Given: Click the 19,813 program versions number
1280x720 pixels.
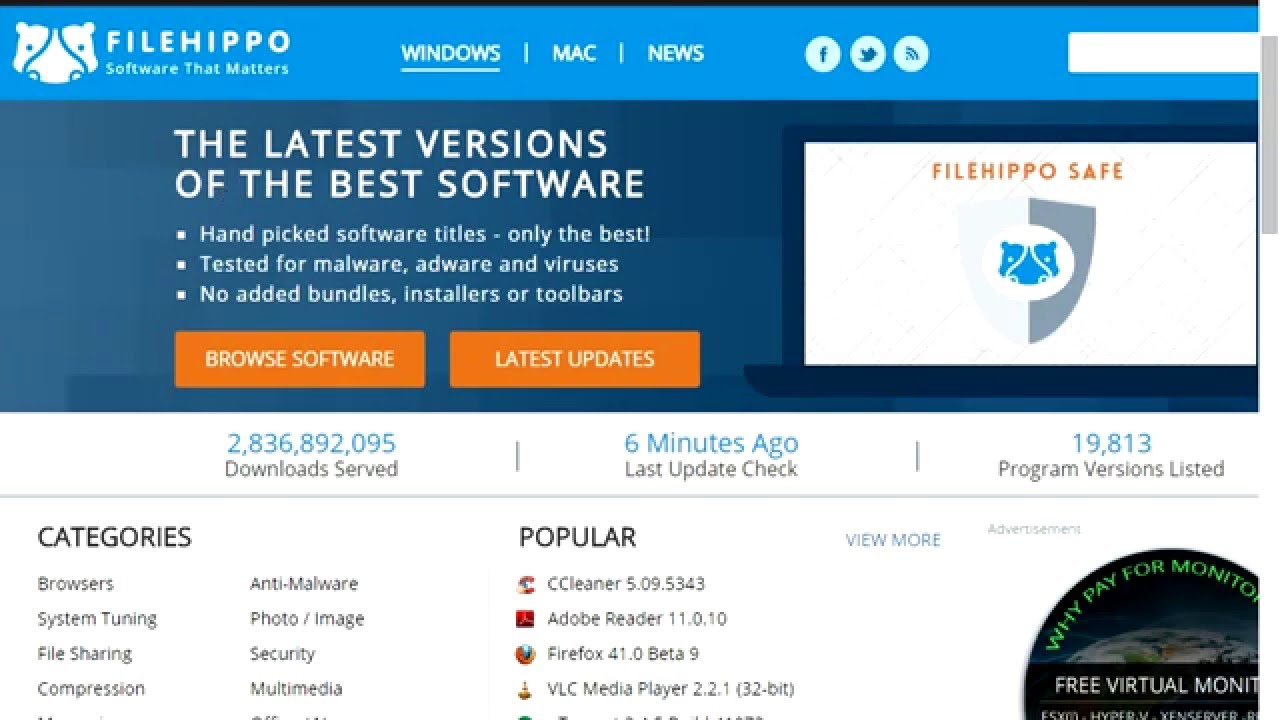Looking at the screenshot, I should coord(1111,443).
